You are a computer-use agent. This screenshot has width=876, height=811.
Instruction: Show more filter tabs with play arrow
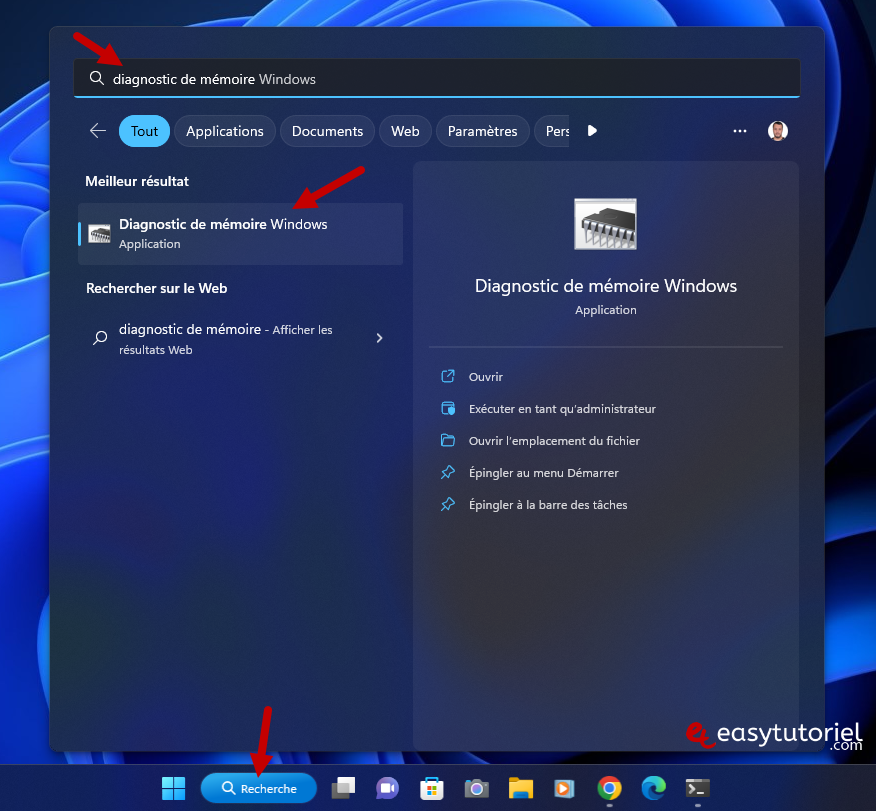point(592,131)
